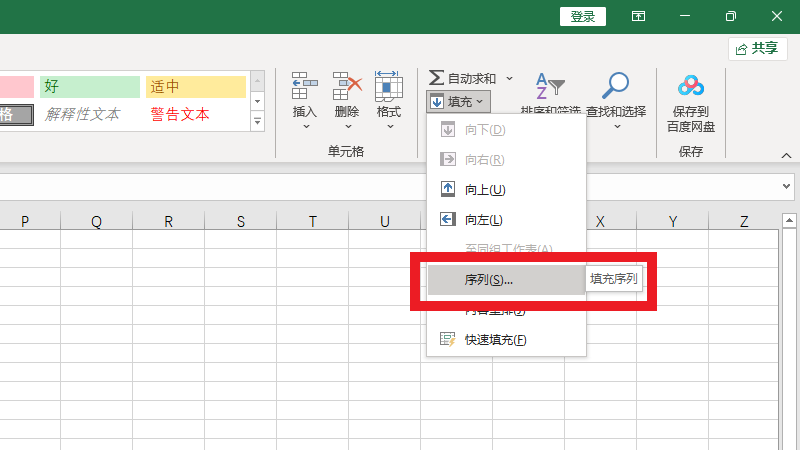Click Save to Baidu Netdisk (保存到百度网盘) icon
The image size is (800, 450).
[x=691, y=88]
